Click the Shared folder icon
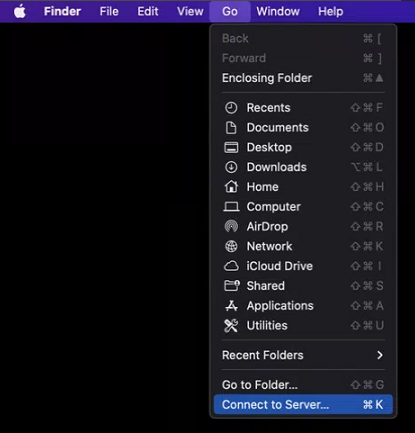Screen dimensions: 415x433 [x=232, y=286]
